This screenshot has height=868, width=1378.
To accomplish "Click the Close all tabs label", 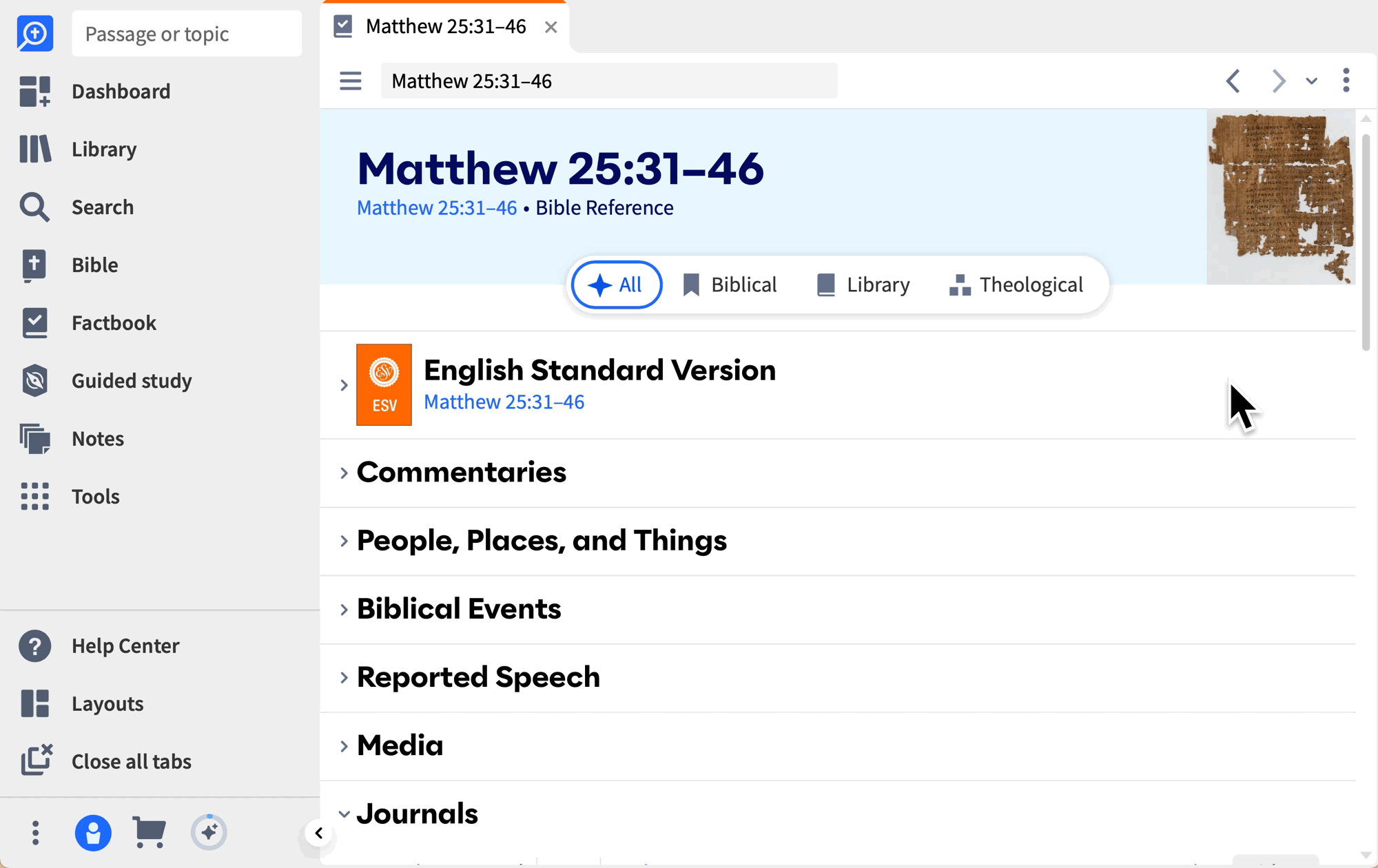I will coord(132,761).
